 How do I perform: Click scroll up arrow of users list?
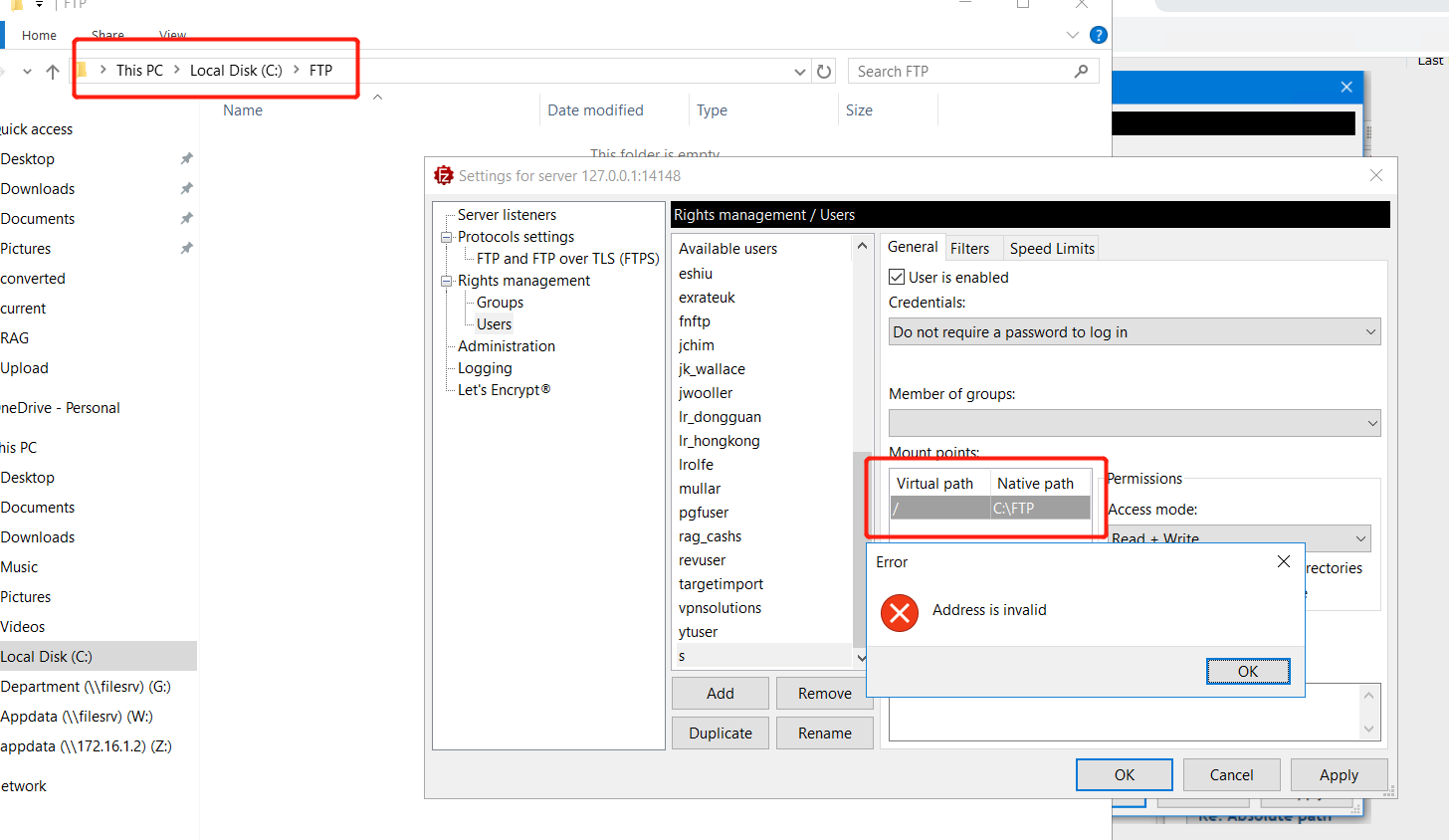pos(862,245)
